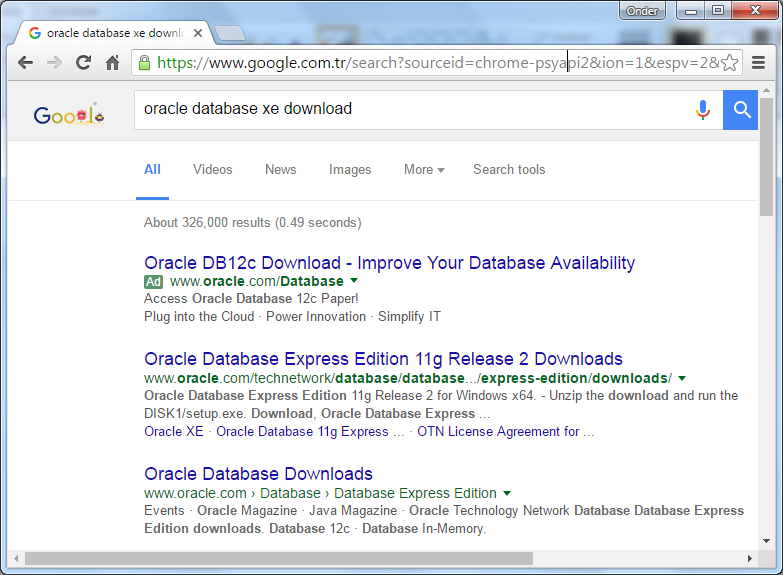Click the green padlock security icon
Viewport: 783px width, 575px height.
coord(144,62)
